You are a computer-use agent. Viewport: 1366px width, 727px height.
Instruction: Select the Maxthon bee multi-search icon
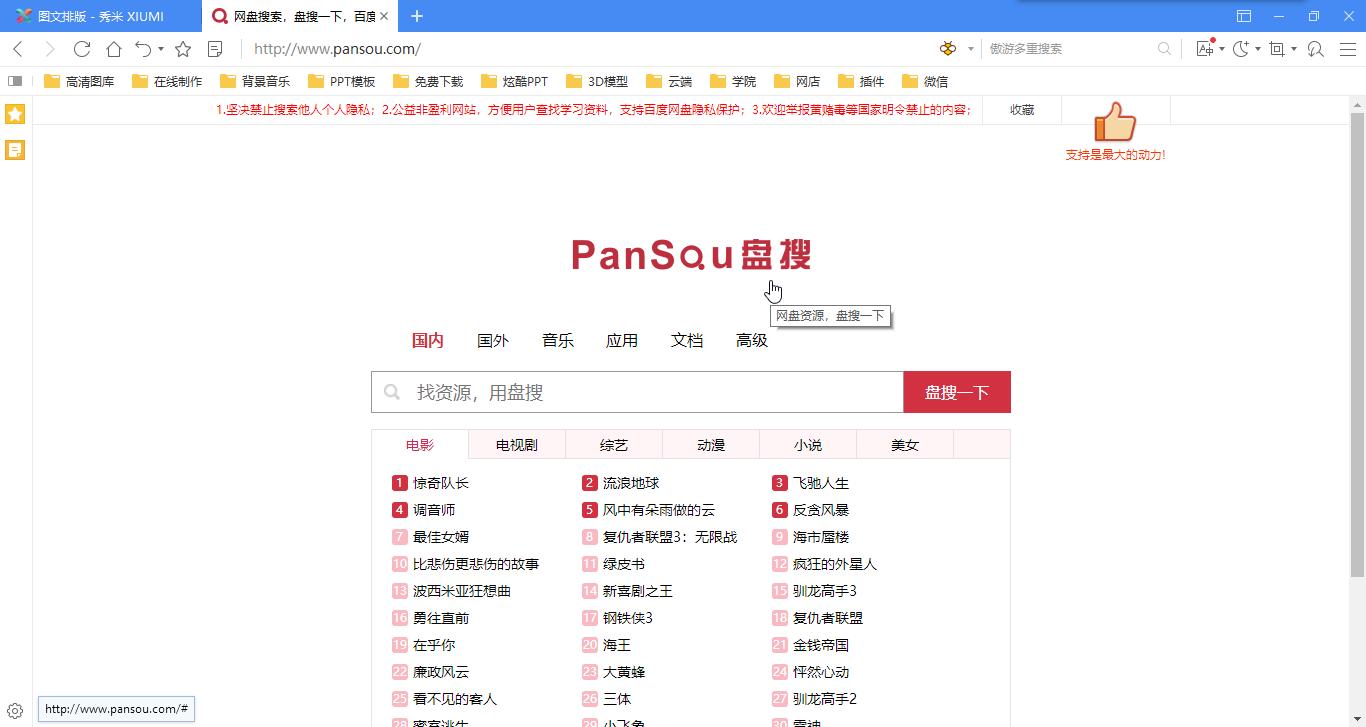[947, 48]
